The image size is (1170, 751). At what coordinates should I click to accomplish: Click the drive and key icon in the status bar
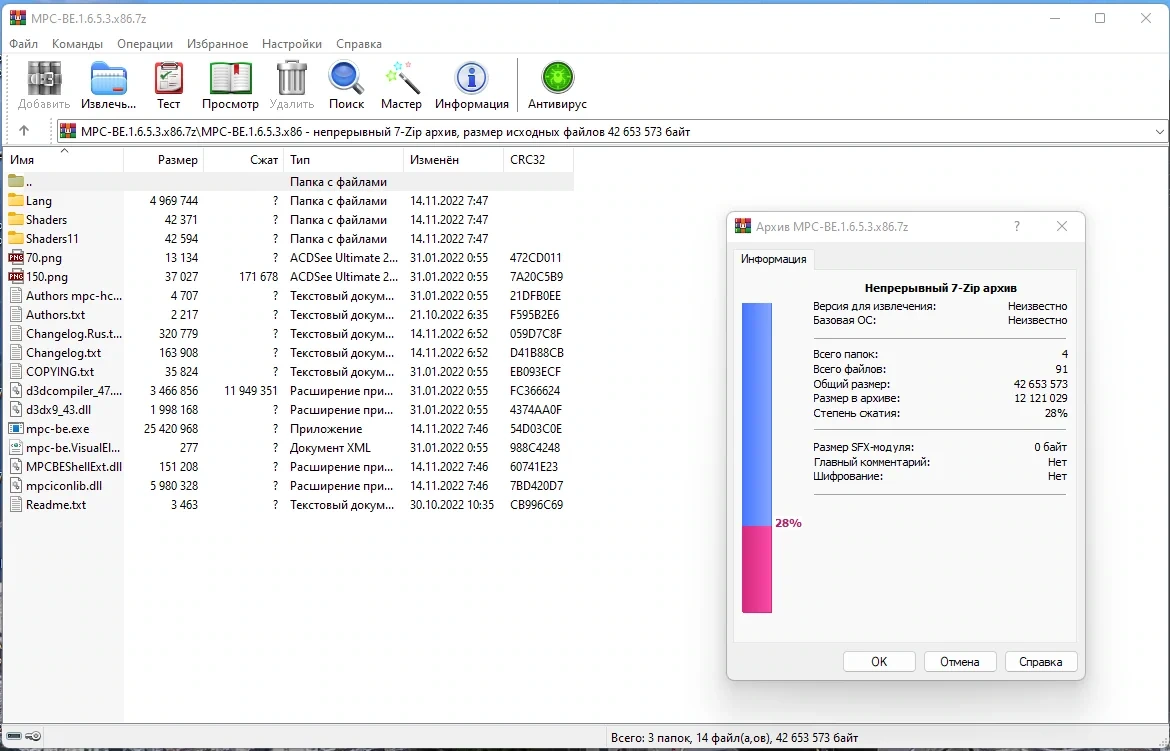(23, 737)
